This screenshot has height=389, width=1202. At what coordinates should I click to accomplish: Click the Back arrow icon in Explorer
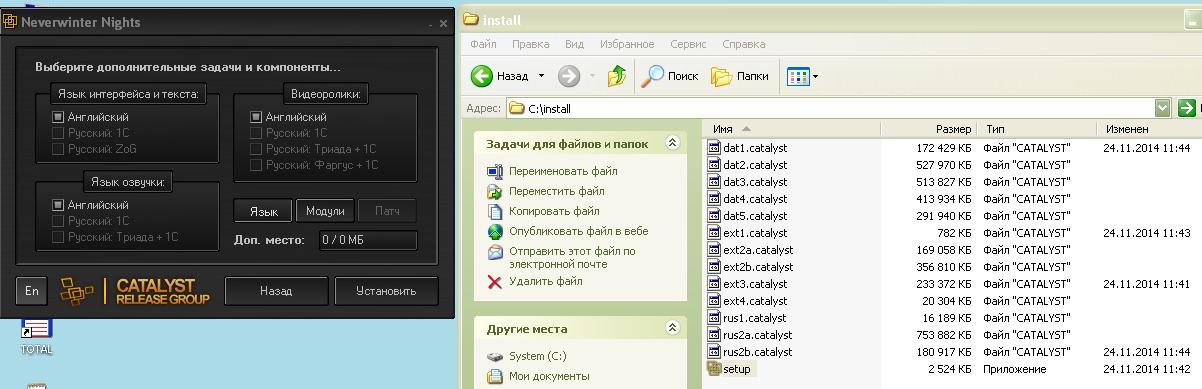[482, 76]
